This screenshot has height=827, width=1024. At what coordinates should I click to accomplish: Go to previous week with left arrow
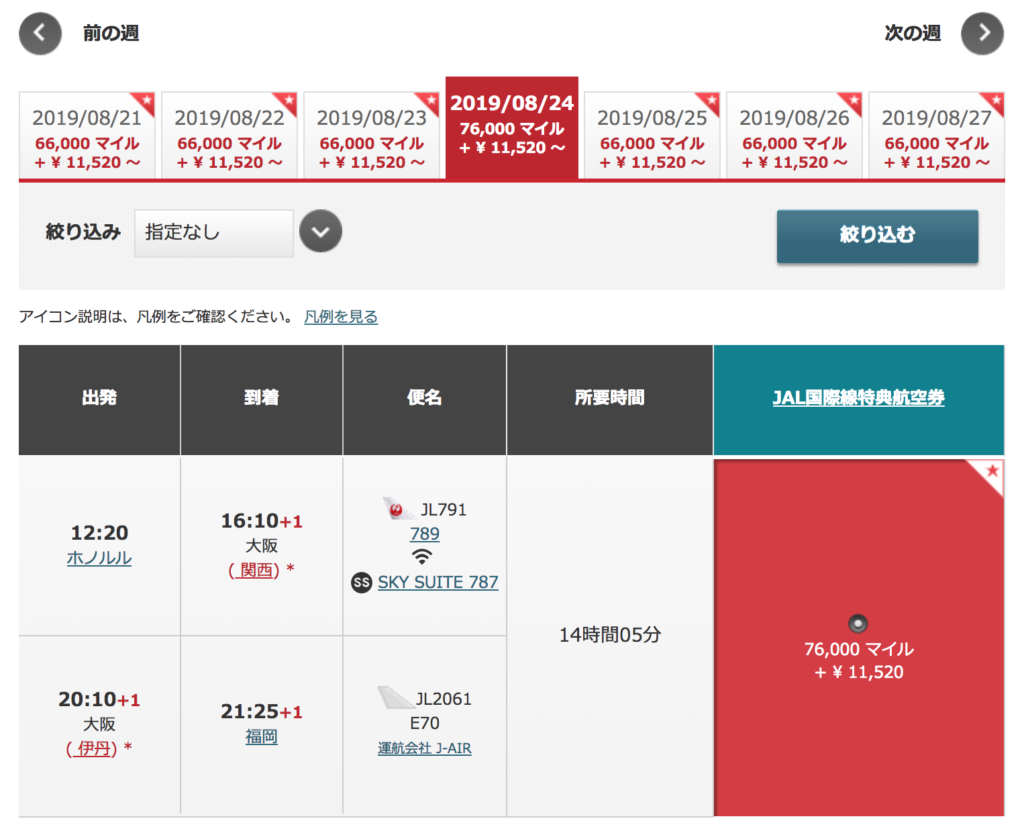[40, 33]
